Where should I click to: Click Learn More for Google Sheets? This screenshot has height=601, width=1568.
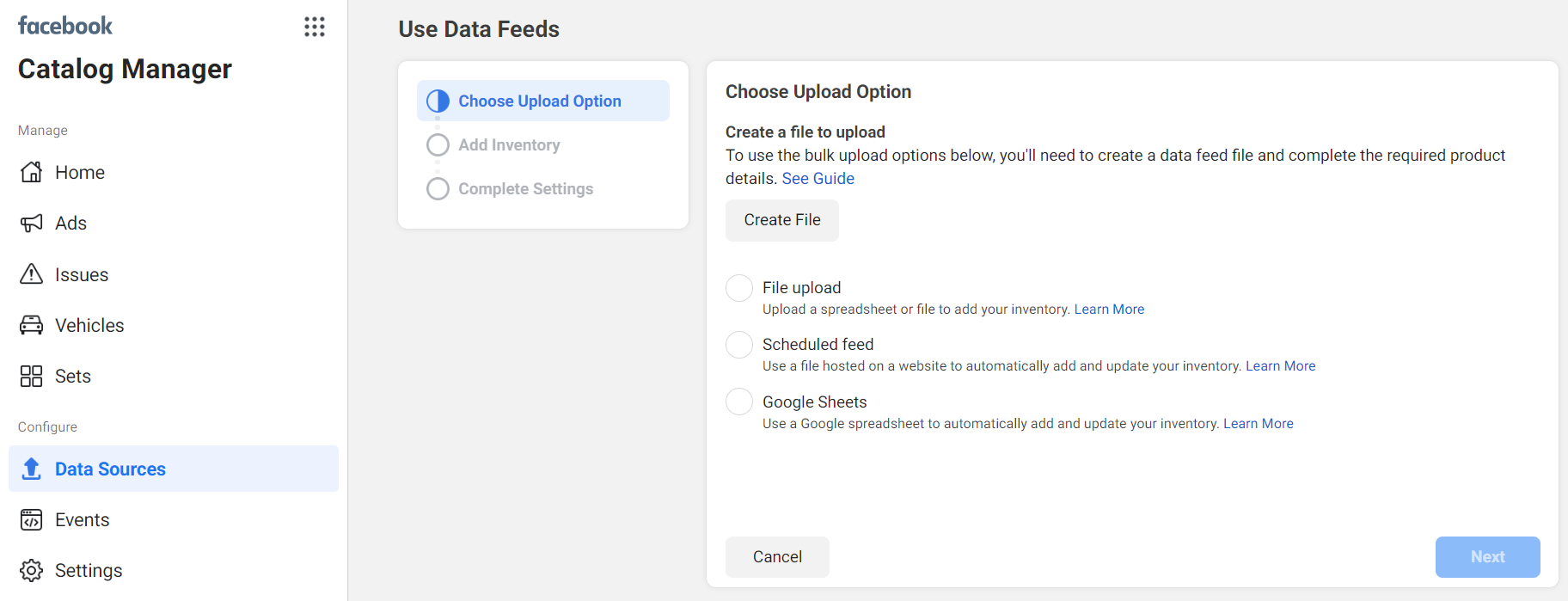tap(1258, 424)
